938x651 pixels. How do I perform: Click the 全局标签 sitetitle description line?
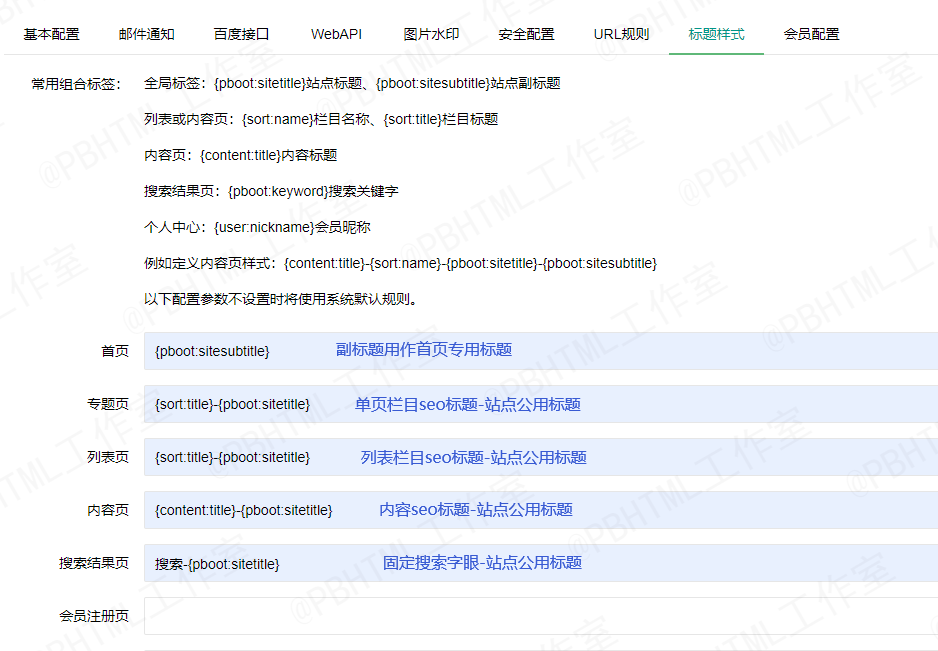coord(352,83)
